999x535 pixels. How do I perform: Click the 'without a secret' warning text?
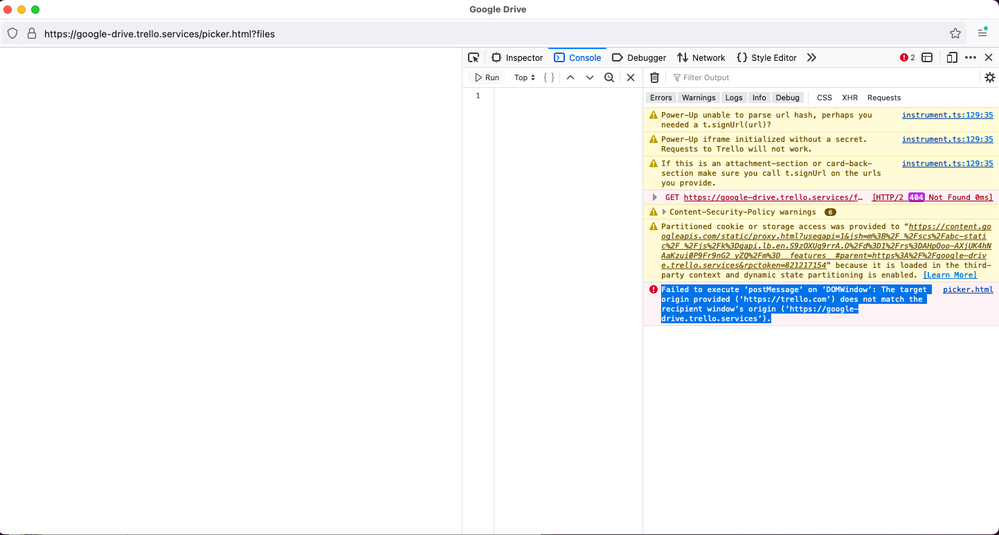tap(764, 144)
